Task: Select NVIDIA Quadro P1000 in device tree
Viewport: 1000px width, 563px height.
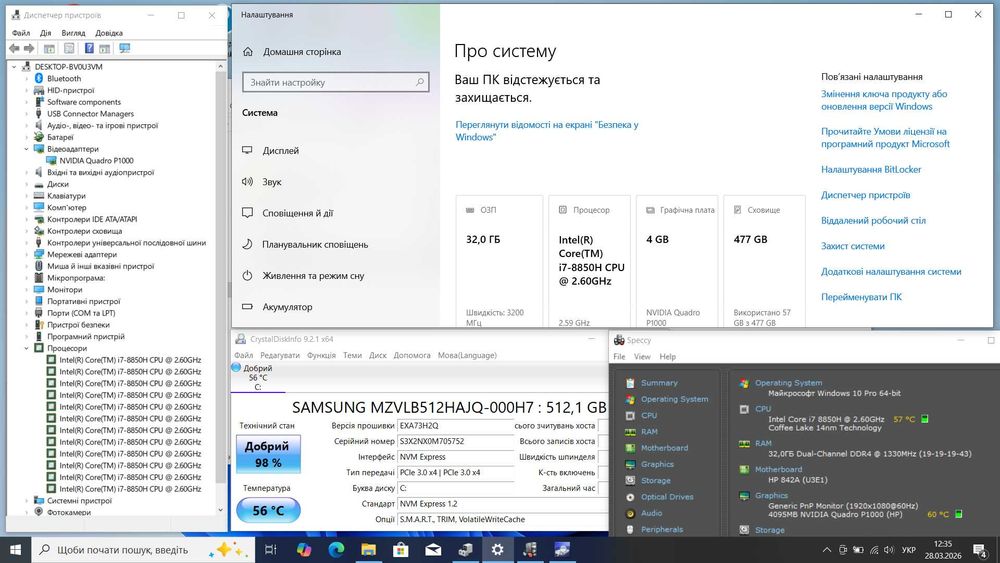Action: tap(96, 161)
